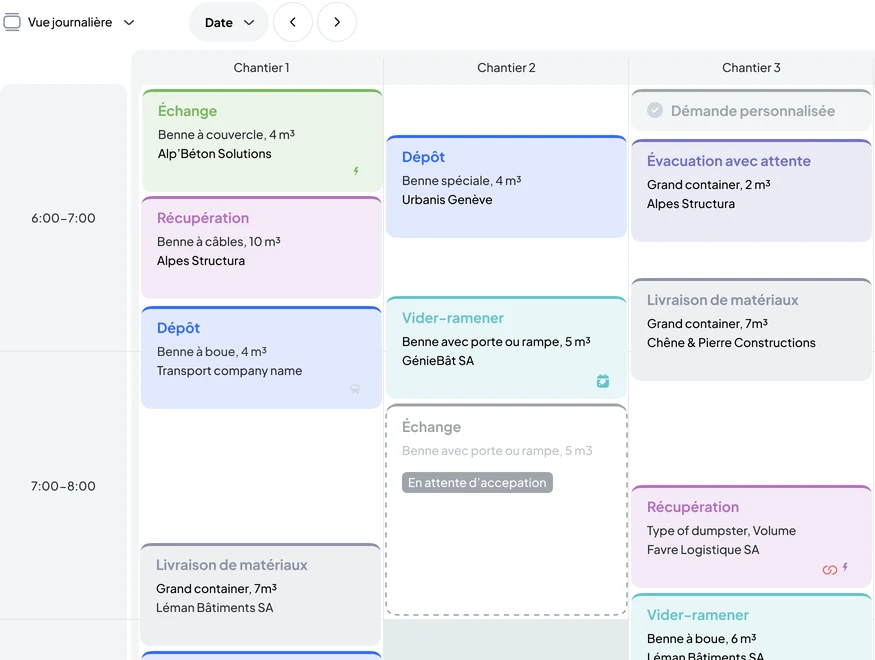Screen dimensions: 875x660
Task: Click Livraison de matériaux title on Léman Bâtiments card
Action: click(232, 565)
